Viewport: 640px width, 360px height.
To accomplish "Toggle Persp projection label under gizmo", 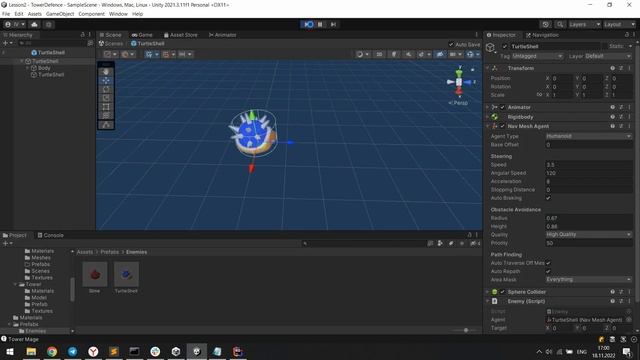I will [x=458, y=103].
